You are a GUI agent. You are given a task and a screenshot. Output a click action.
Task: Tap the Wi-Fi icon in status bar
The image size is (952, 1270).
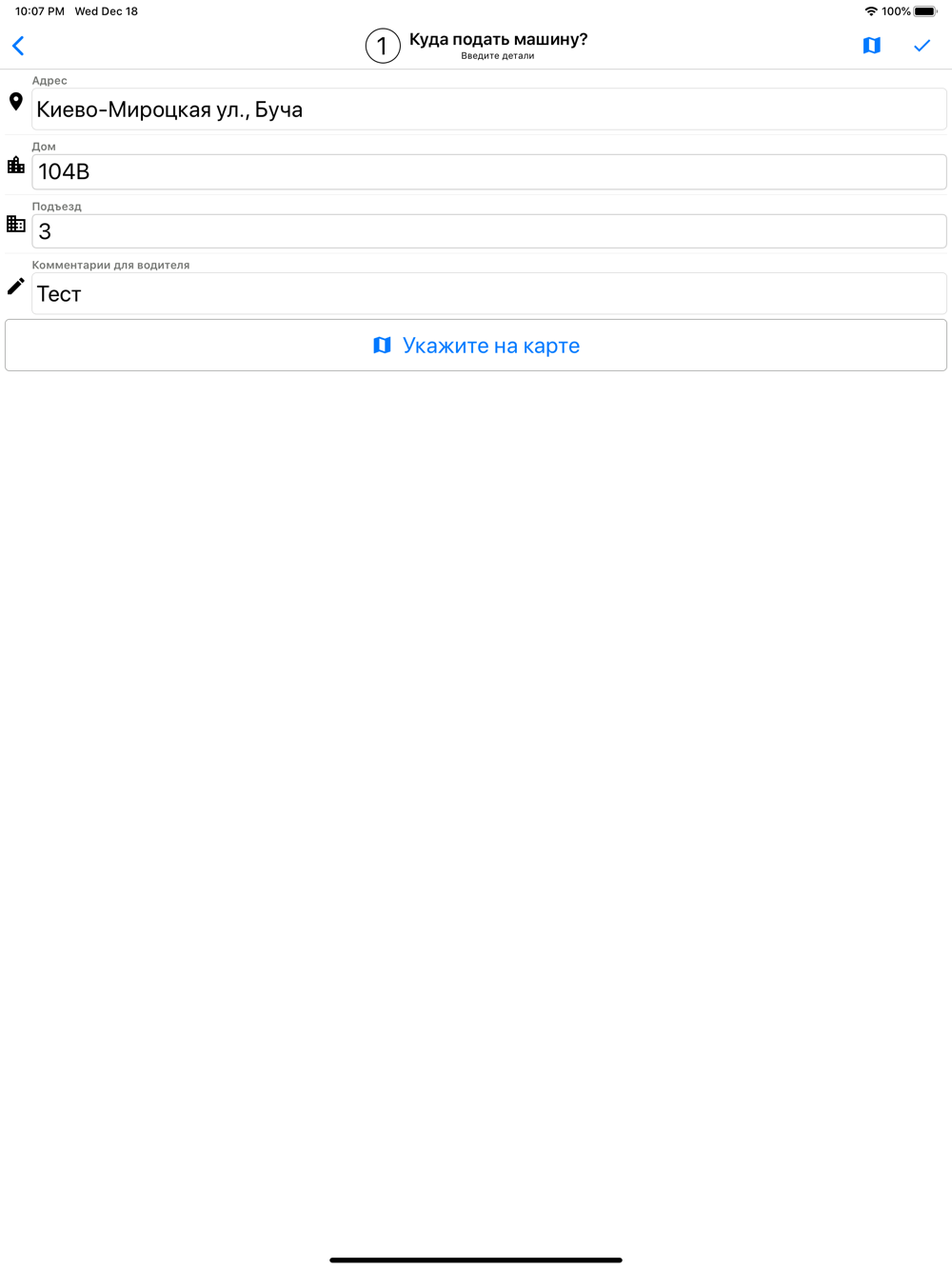871,11
